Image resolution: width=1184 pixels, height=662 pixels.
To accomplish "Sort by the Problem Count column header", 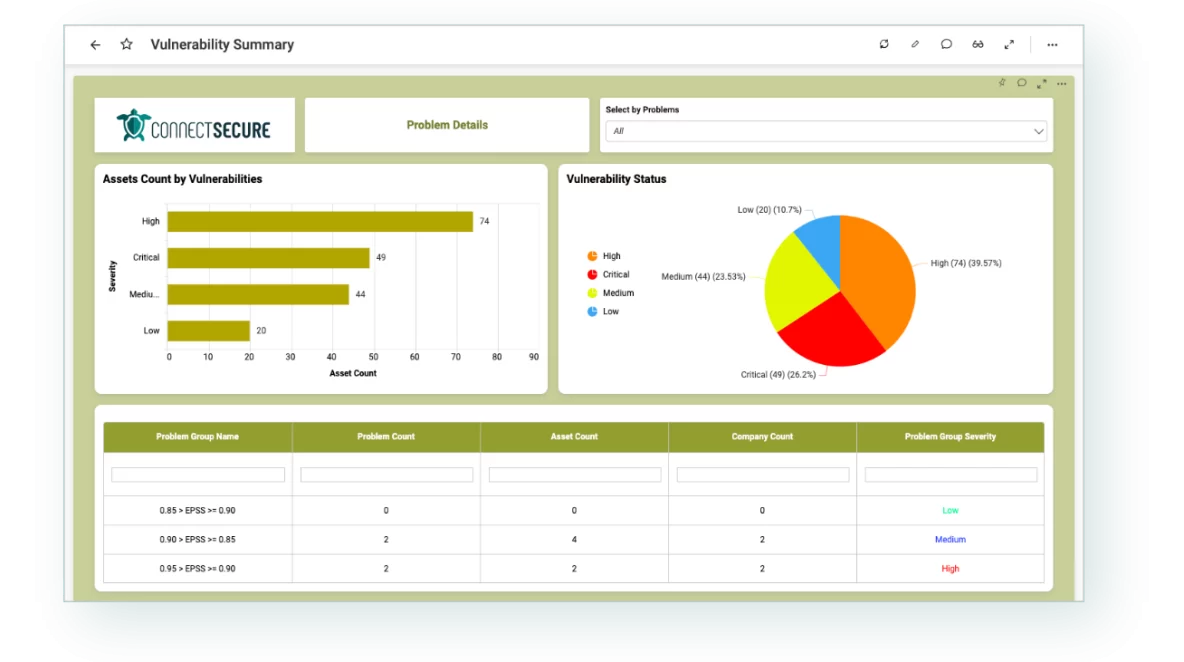I will pos(386,437).
